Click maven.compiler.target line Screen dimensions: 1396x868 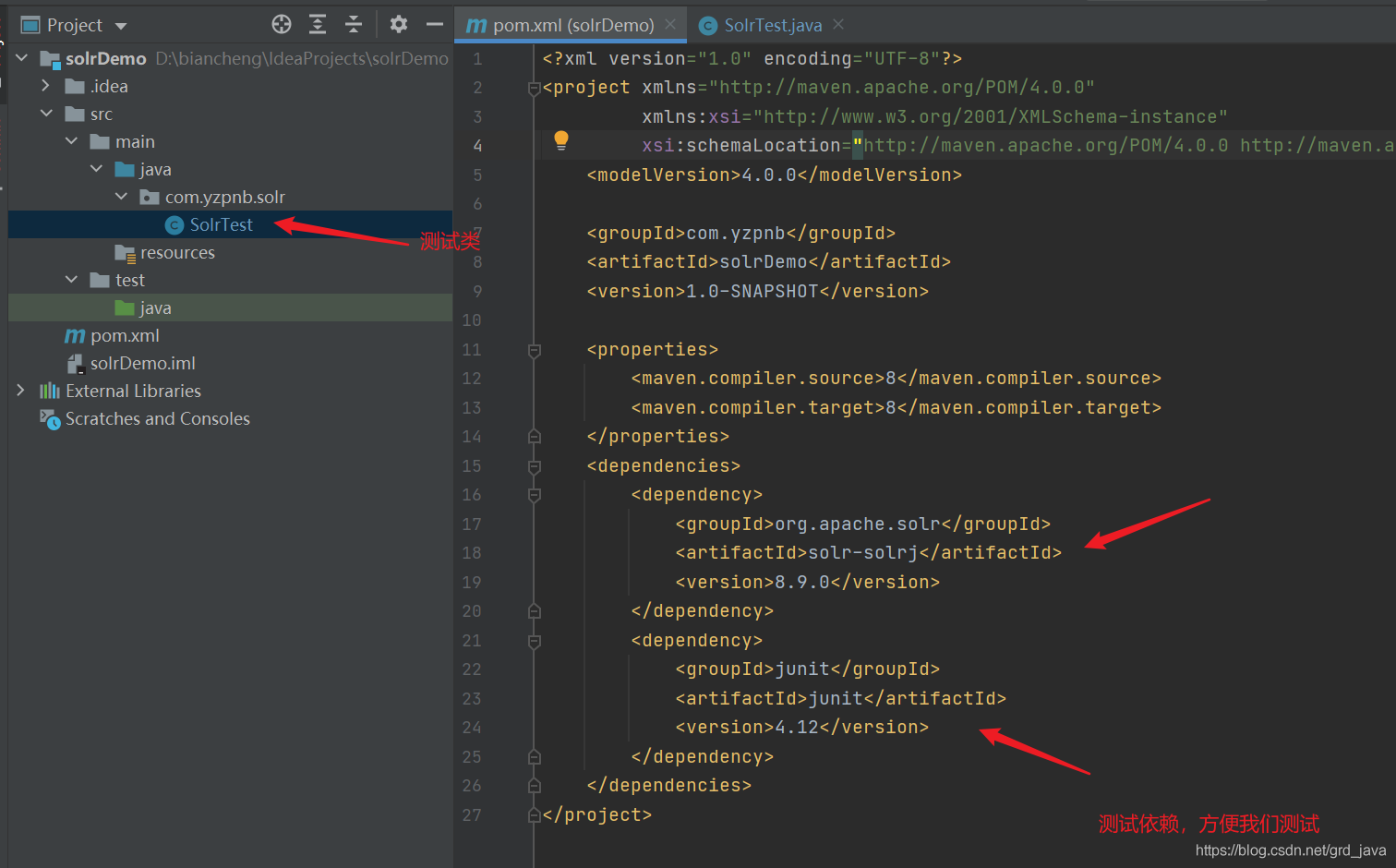(897, 407)
